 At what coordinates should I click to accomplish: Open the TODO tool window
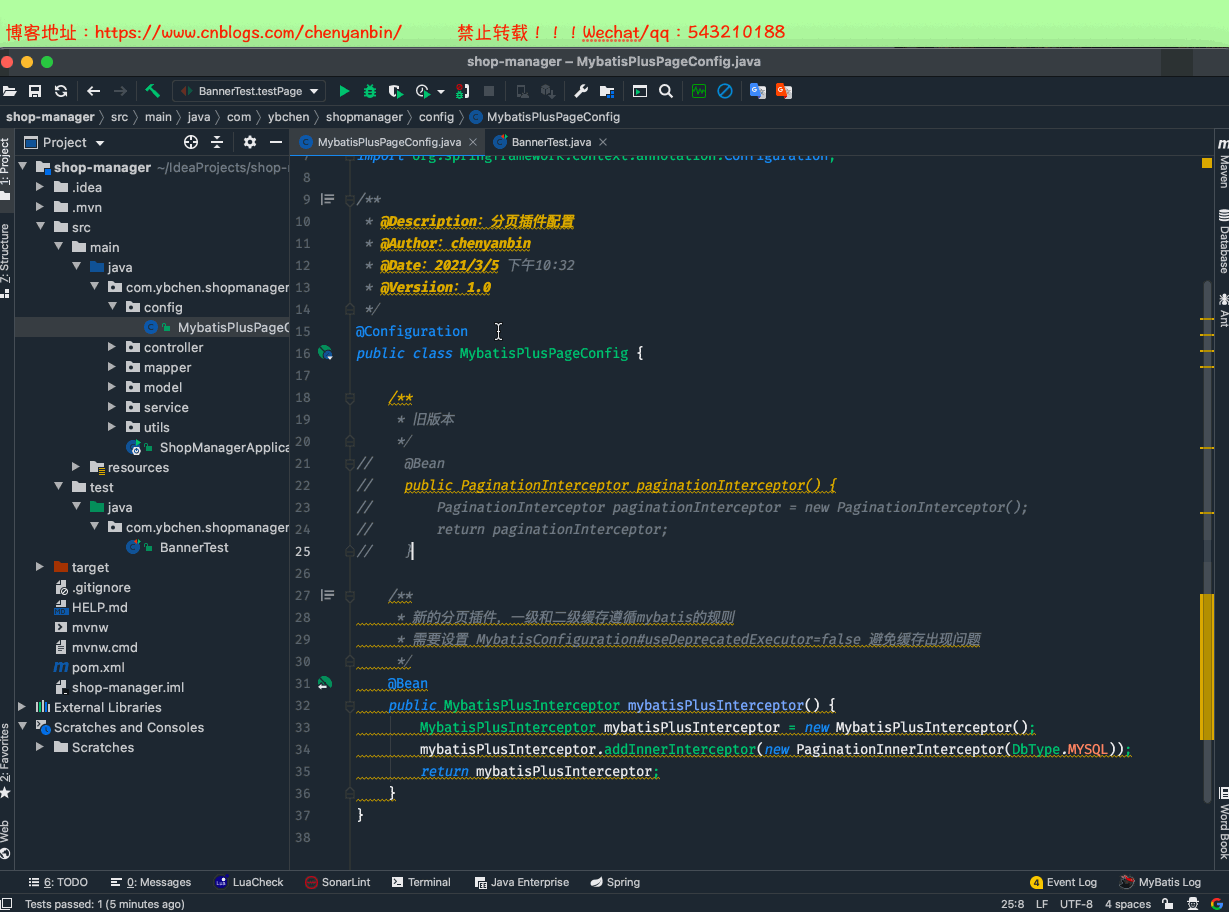coord(57,882)
